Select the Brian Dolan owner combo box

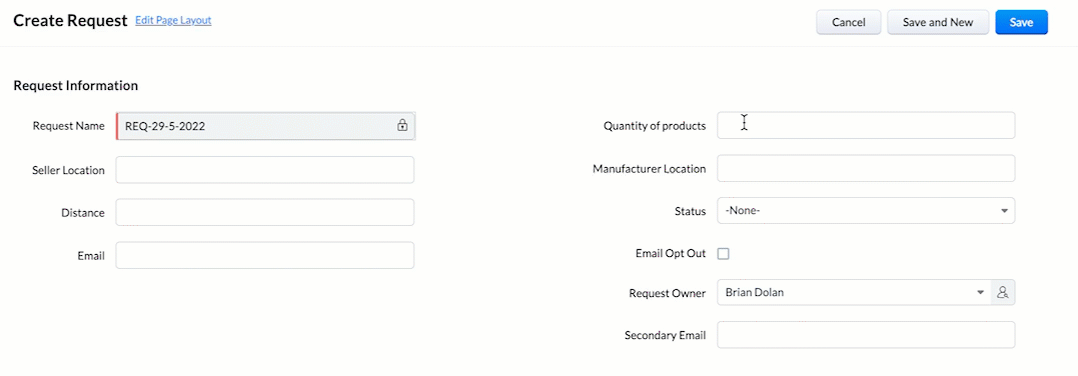tap(853, 292)
